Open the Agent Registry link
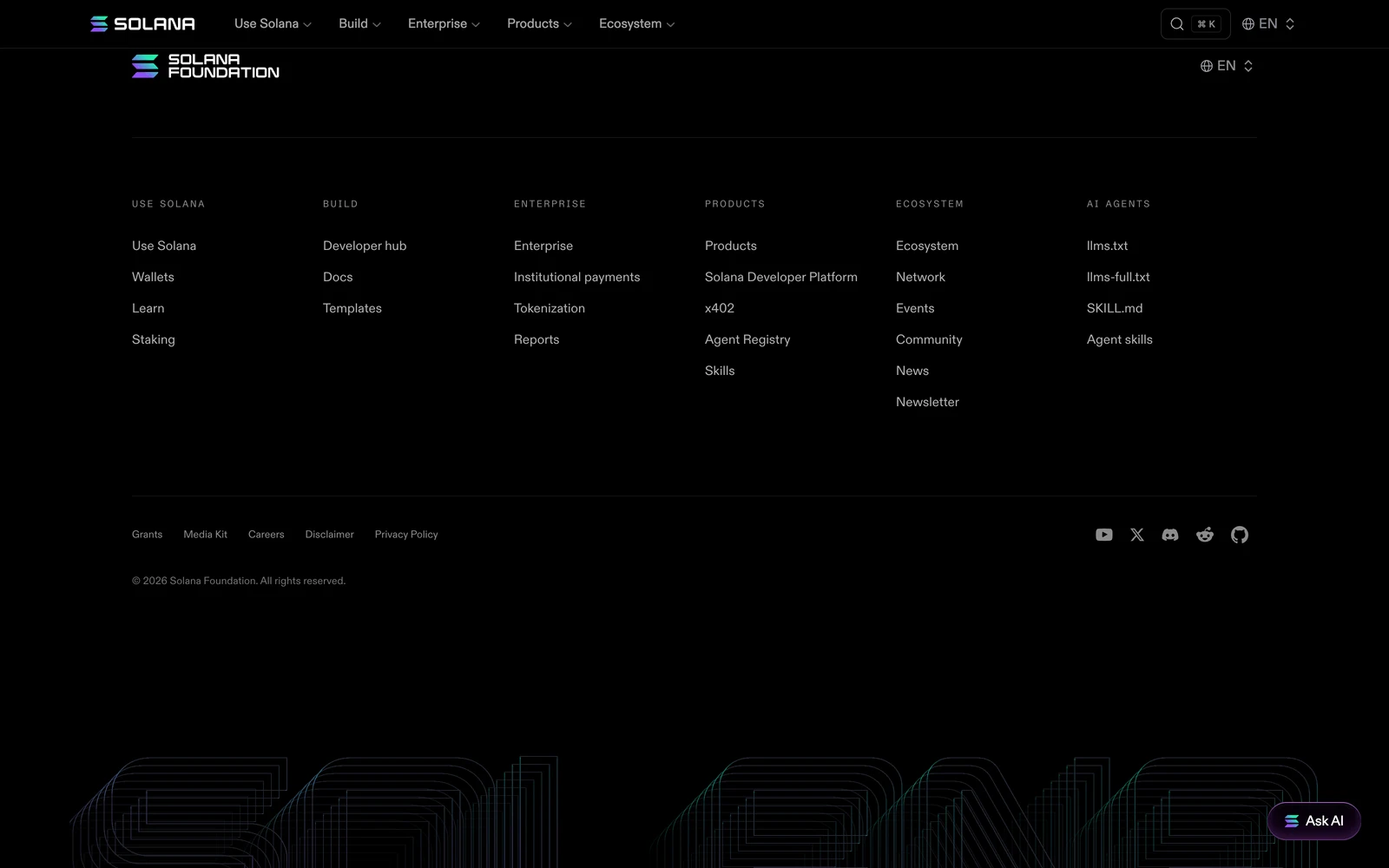The width and height of the screenshot is (1389, 868). 747,339
